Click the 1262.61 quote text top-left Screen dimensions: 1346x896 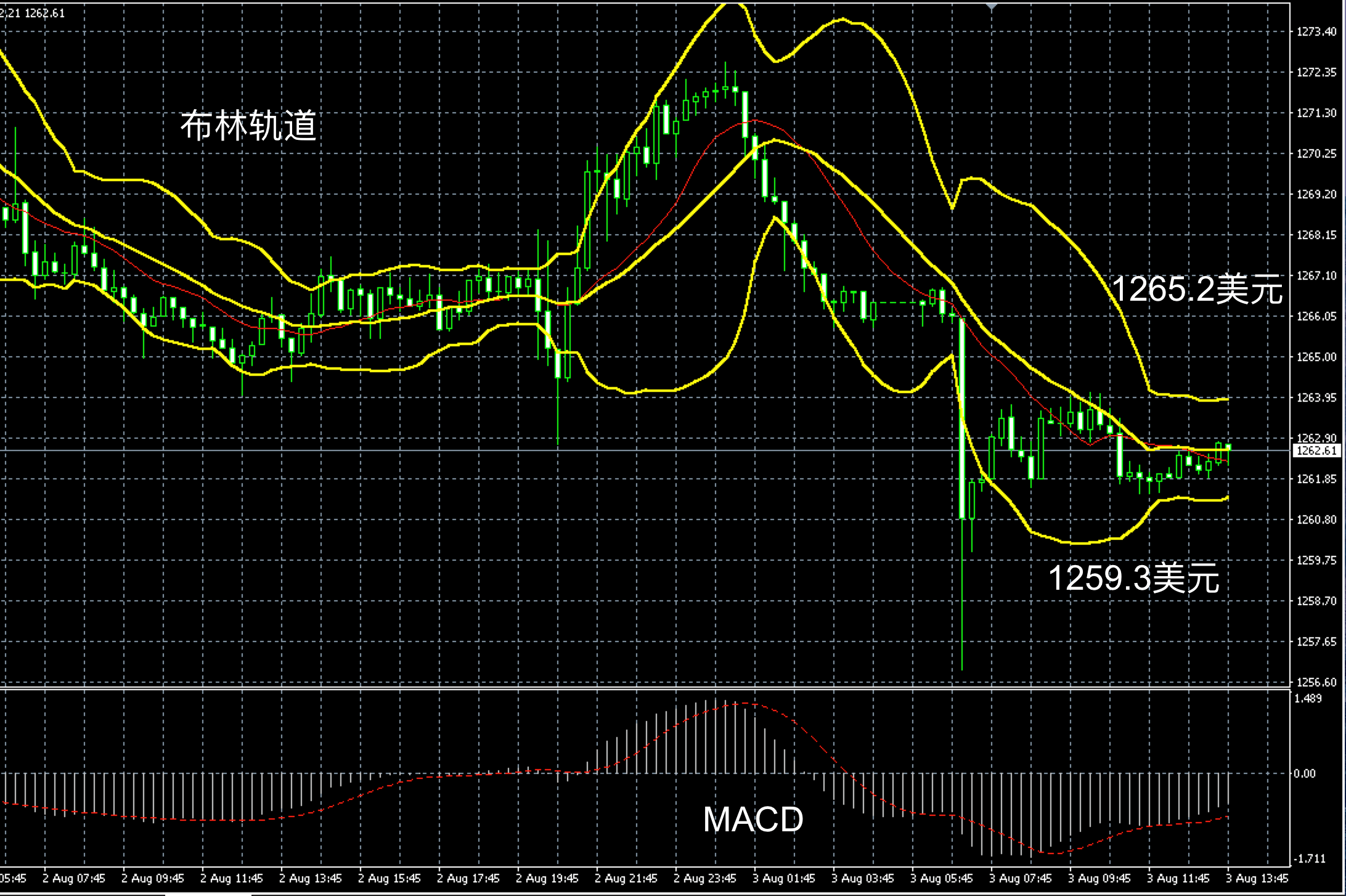click(x=45, y=13)
